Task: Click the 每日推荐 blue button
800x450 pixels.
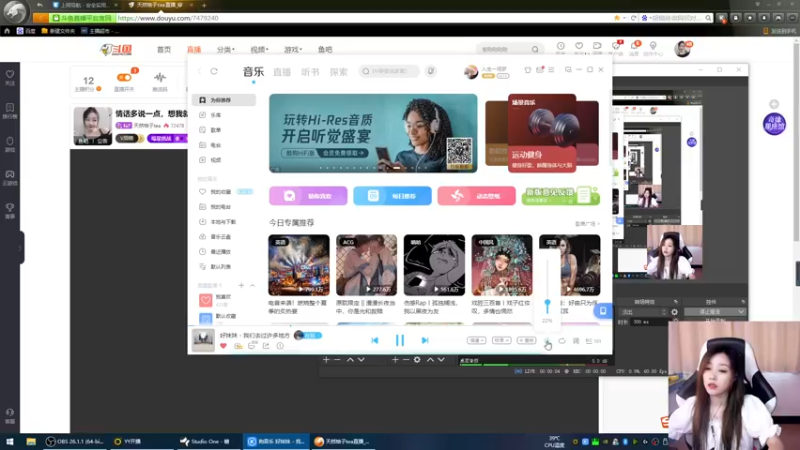Action: (392, 196)
